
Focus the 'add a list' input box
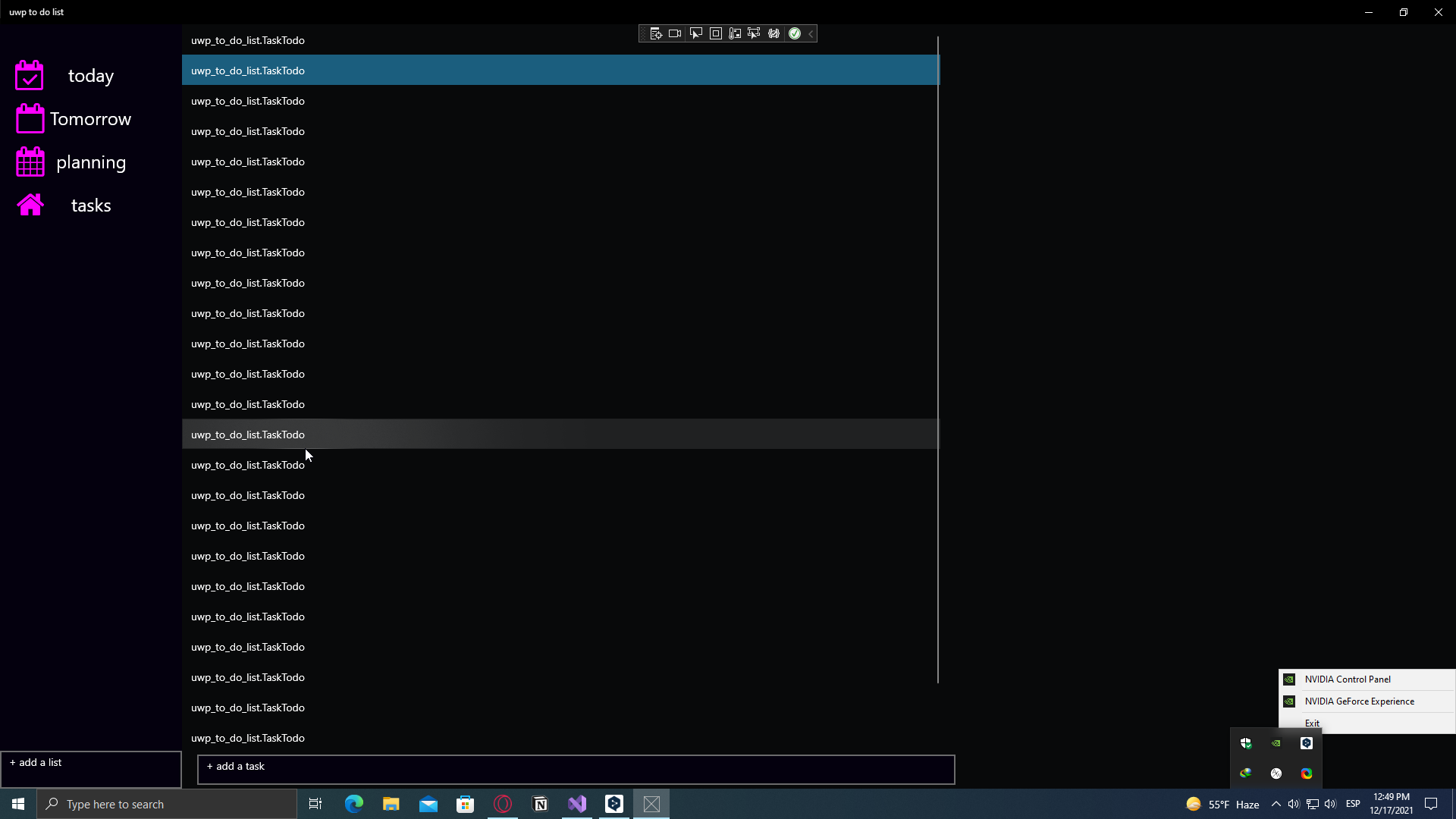click(91, 769)
